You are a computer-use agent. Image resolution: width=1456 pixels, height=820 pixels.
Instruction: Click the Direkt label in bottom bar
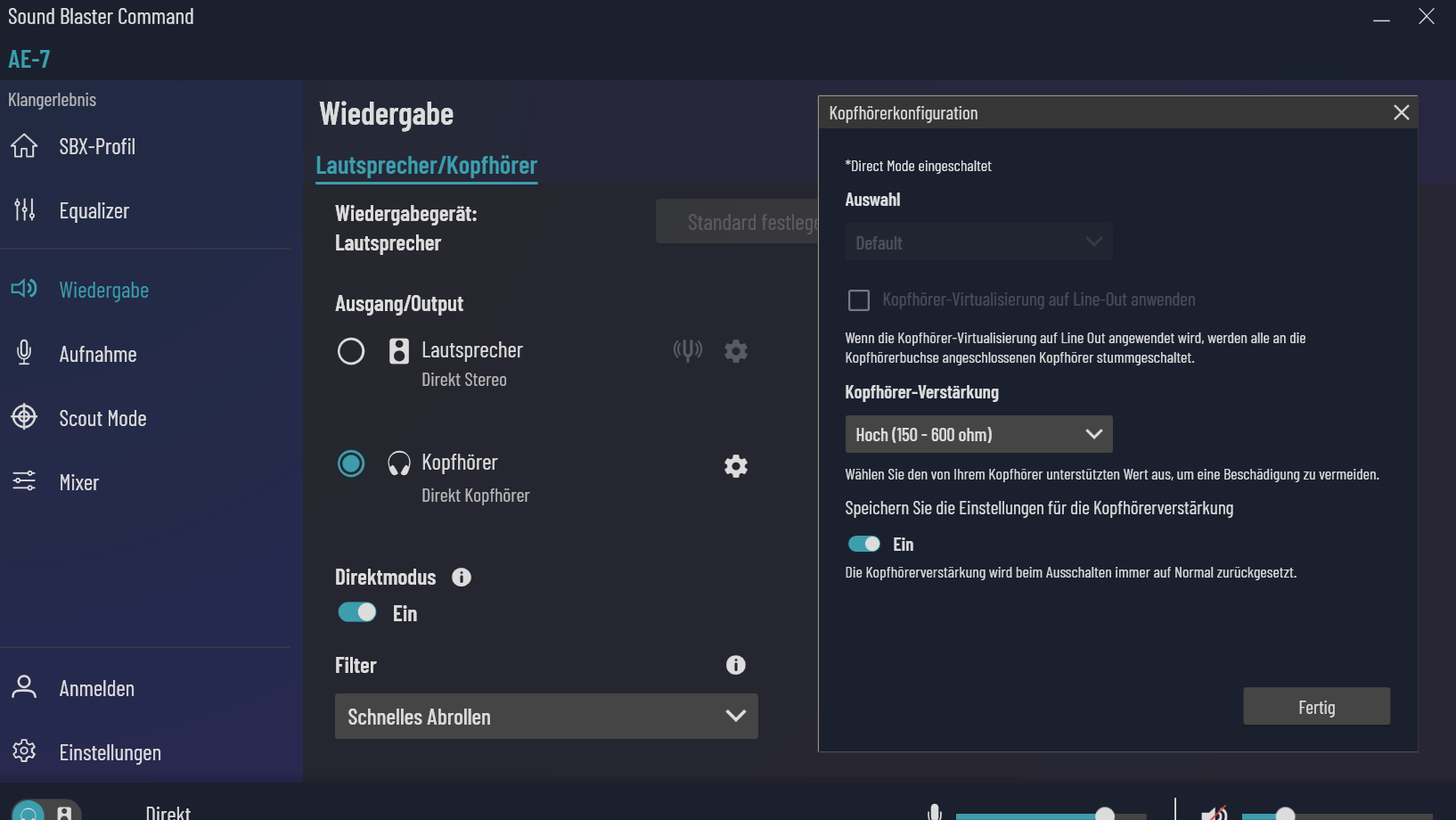click(168, 812)
